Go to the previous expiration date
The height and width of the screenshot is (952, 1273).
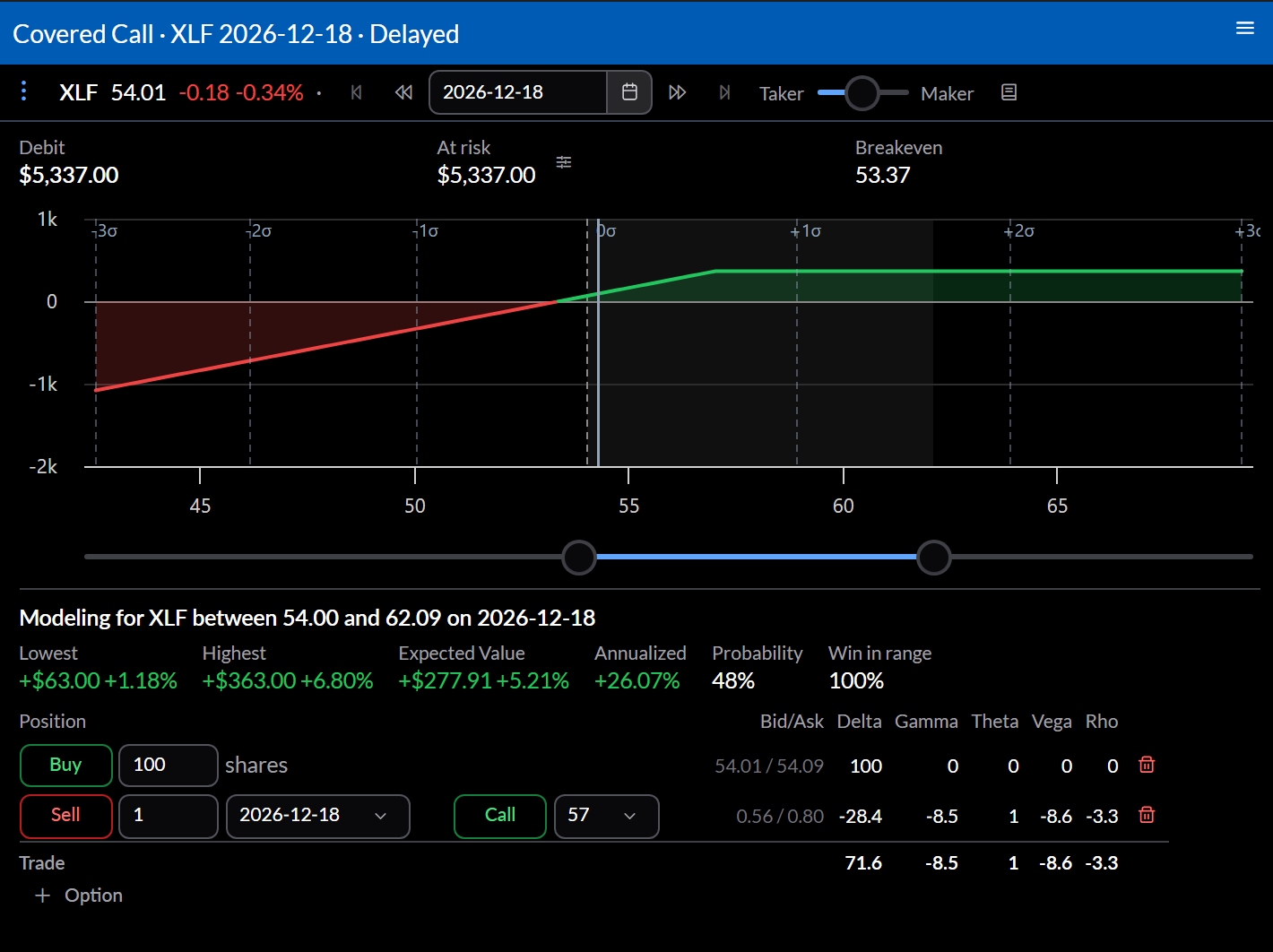tap(403, 92)
